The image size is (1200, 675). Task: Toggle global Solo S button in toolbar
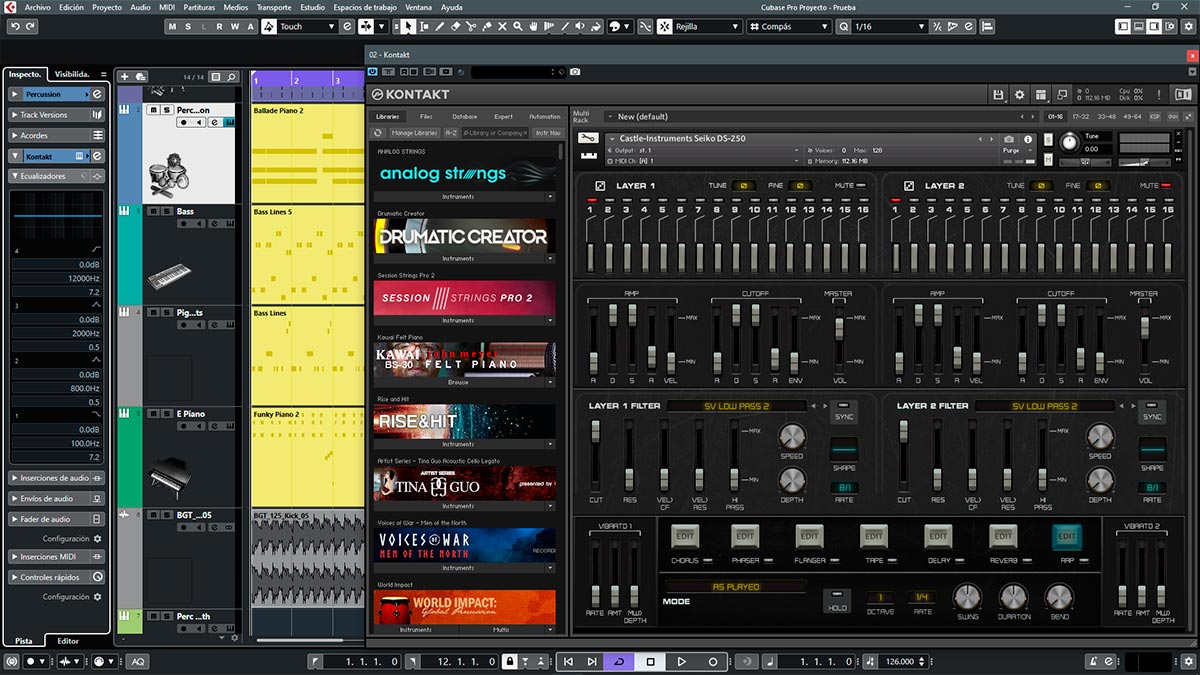coord(188,27)
